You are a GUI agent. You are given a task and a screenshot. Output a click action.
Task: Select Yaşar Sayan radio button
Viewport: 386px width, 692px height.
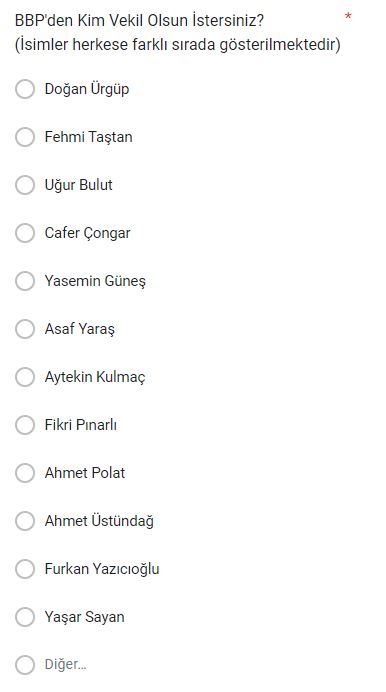tap(25, 617)
